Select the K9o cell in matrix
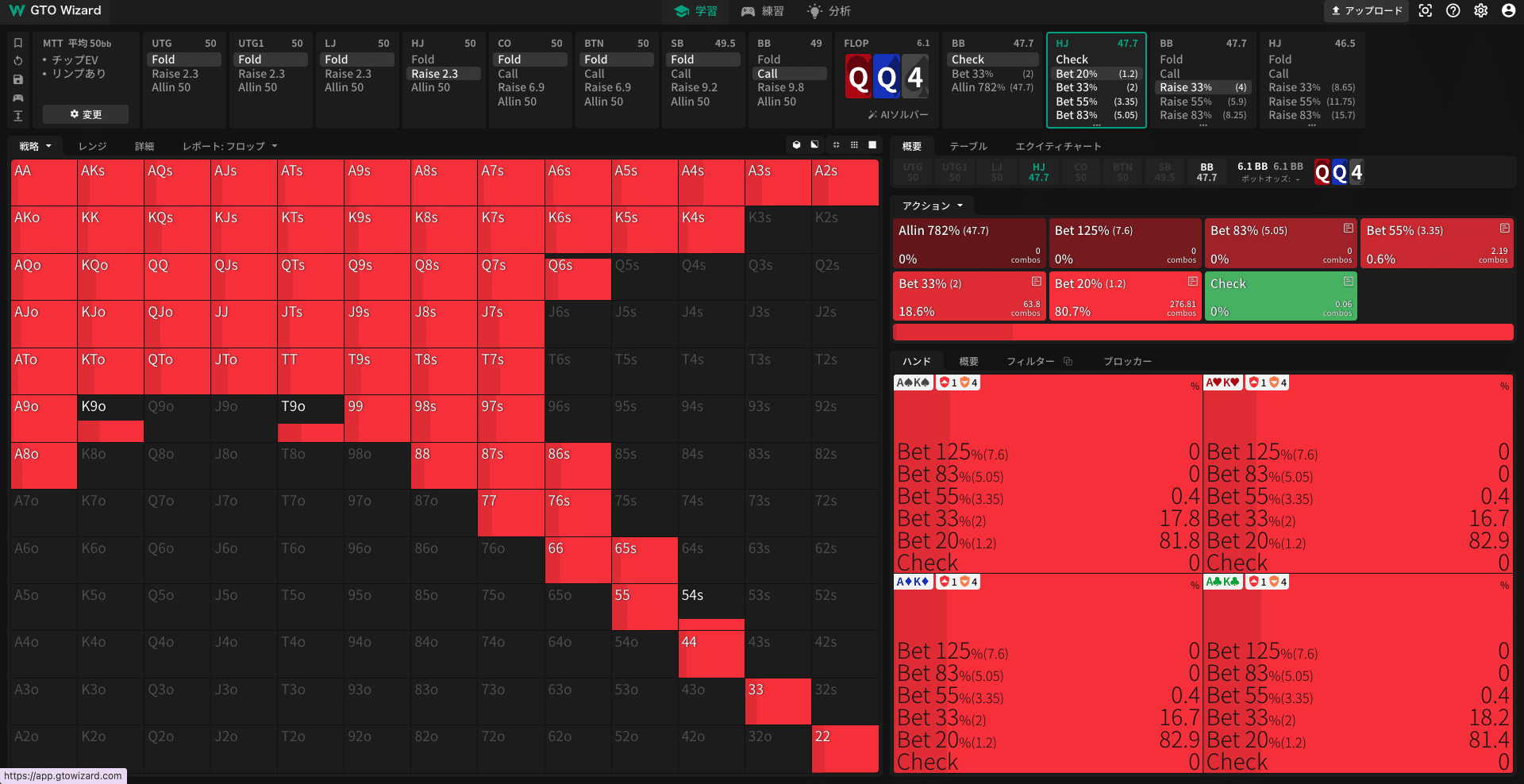The width and height of the screenshot is (1524, 784). (110, 418)
